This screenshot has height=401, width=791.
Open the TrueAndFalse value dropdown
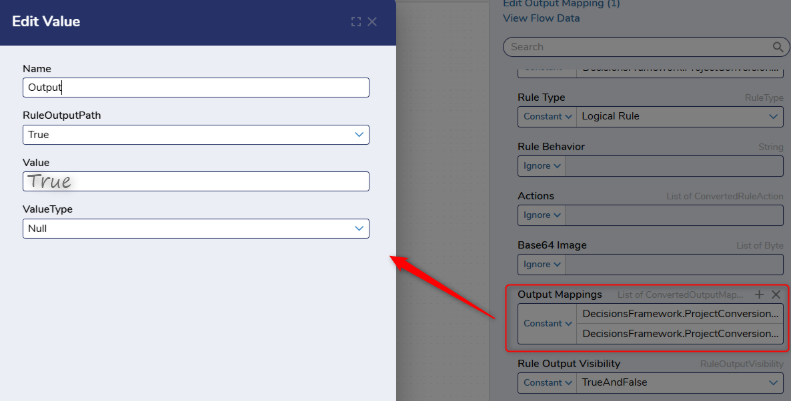(x=680, y=383)
